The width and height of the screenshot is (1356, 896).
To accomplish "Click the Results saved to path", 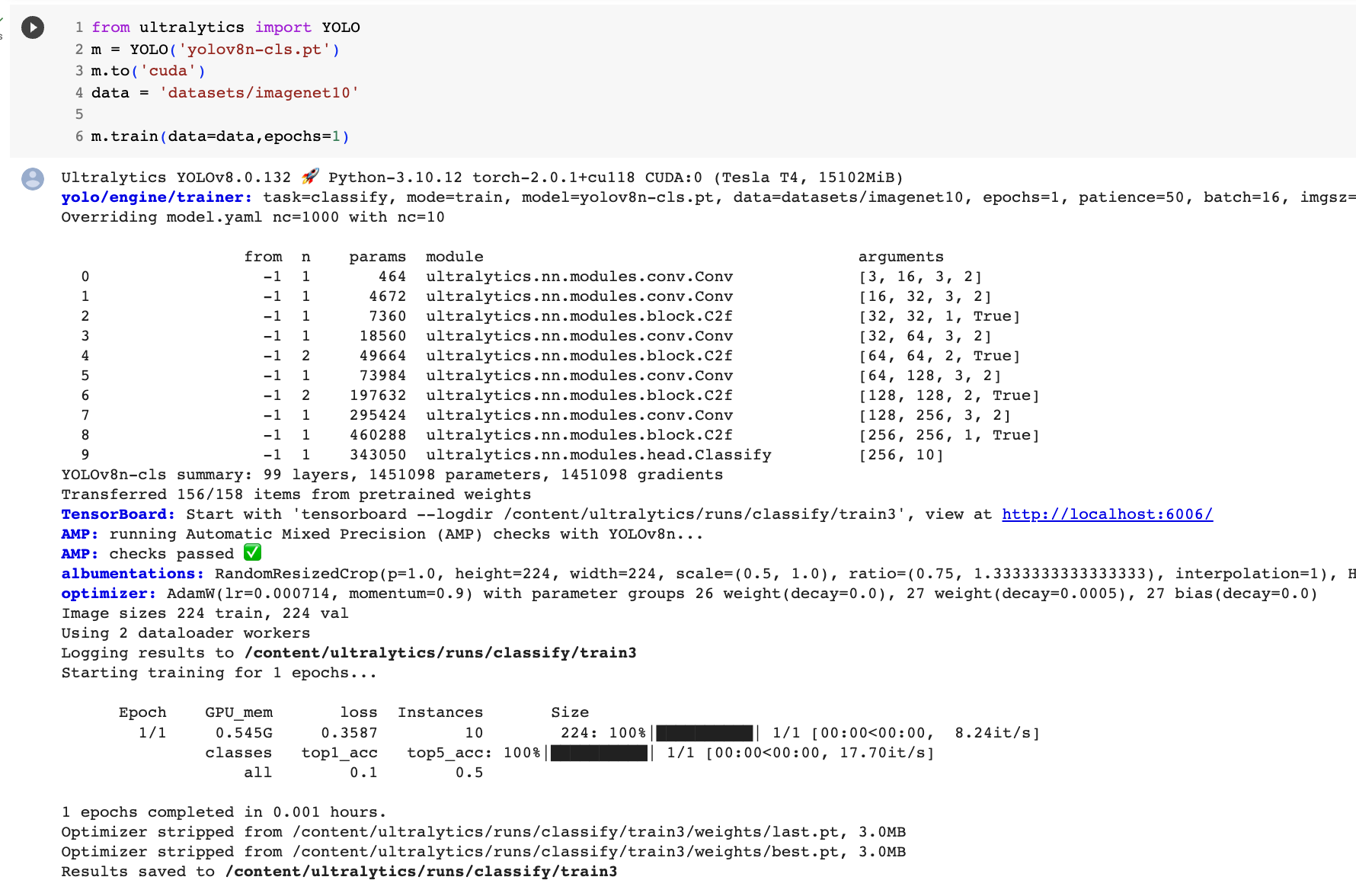I will coord(421,872).
